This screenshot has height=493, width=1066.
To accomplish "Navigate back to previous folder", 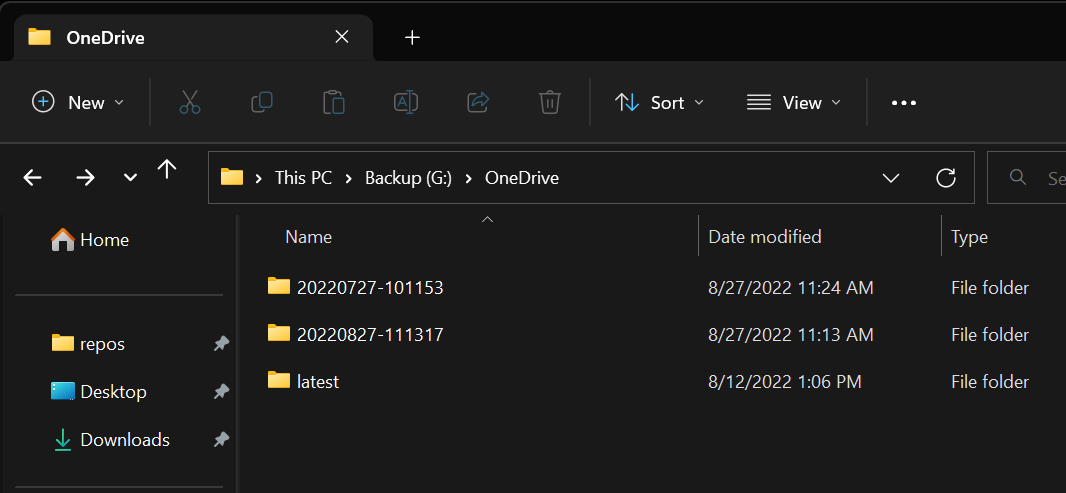I will [33, 178].
